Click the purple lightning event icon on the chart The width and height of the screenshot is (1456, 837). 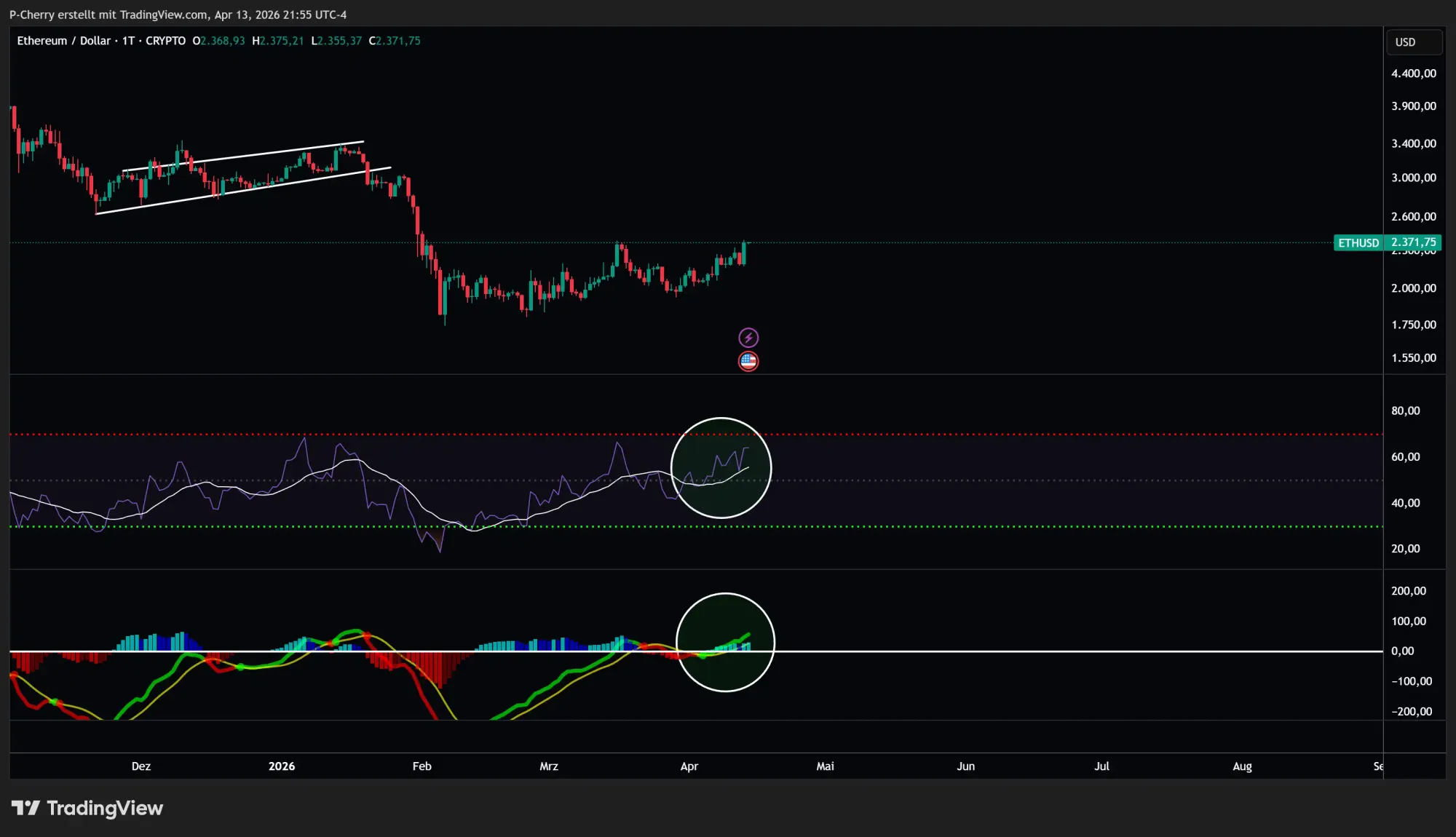pyautogui.click(x=748, y=336)
